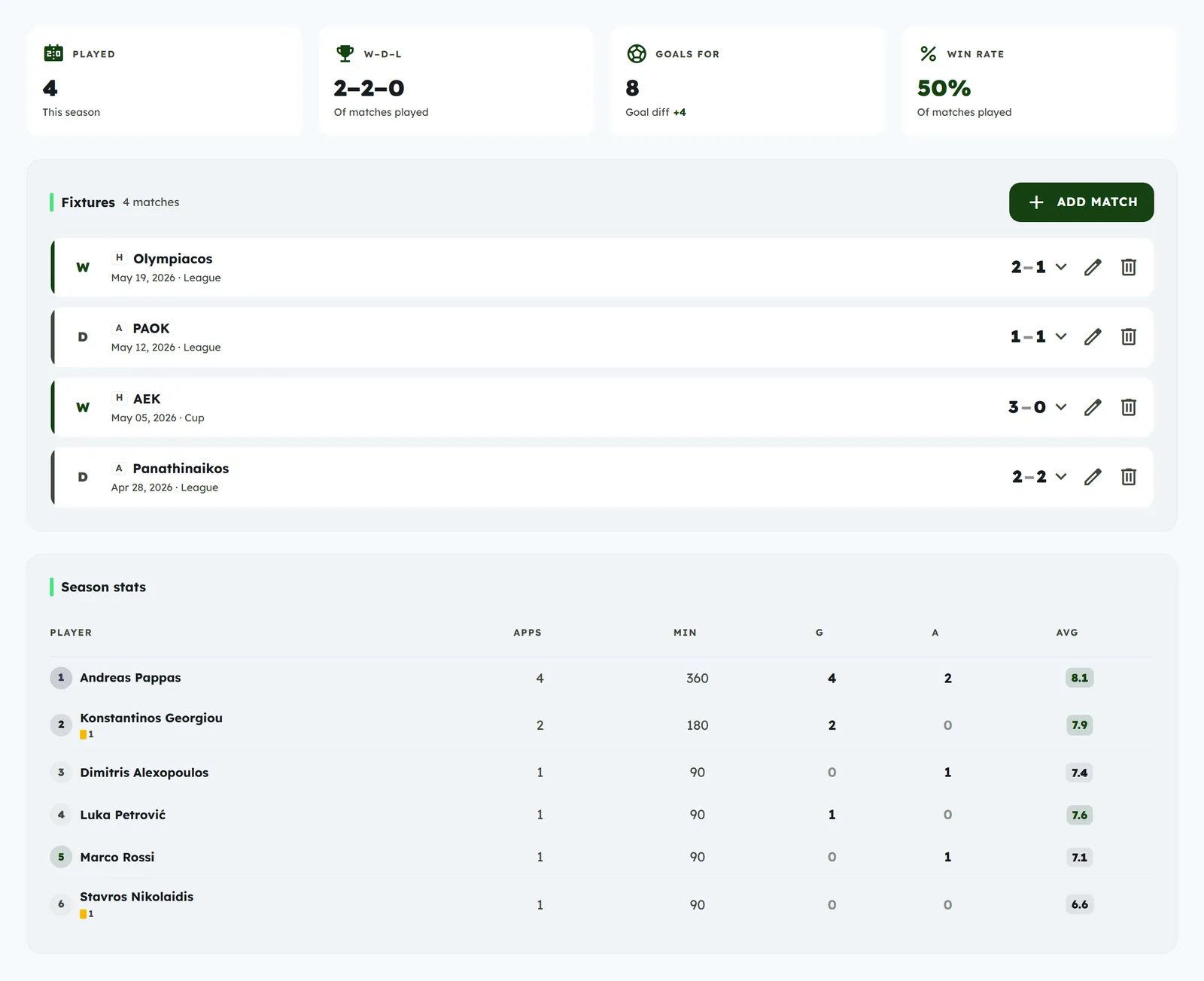Click the 360 minutes value
The image size is (1204, 981).
(698, 678)
